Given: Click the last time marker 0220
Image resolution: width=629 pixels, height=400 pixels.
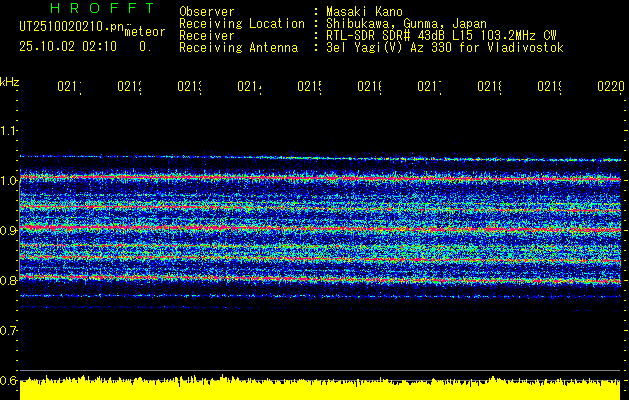Looking at the screenshot, I should 611,86.
